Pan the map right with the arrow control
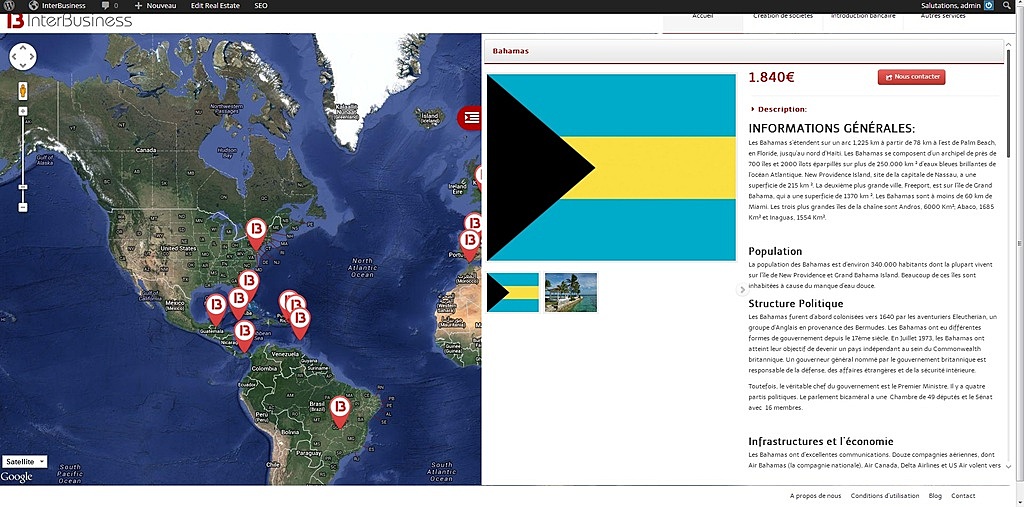The width and height of the screenshot is (1024, 507). (31, 57)
